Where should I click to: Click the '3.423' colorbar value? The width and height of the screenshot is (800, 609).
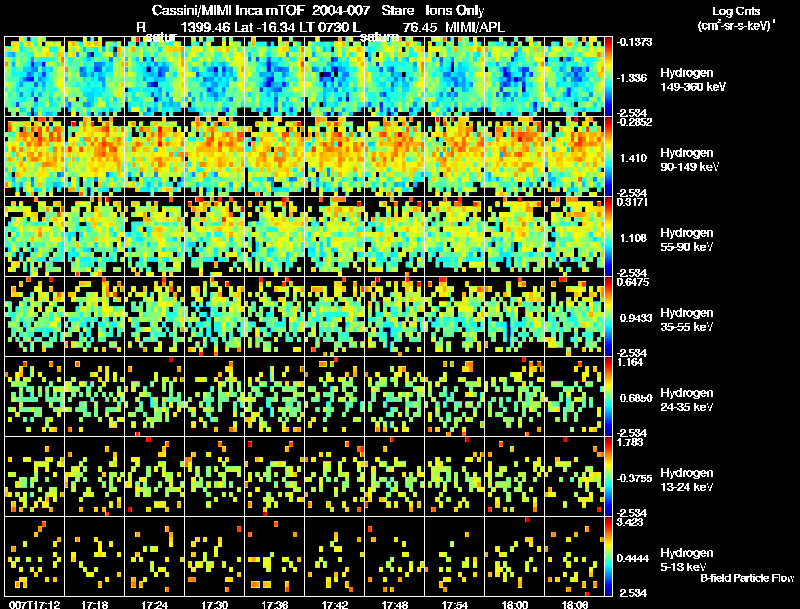tap(630, 522)
